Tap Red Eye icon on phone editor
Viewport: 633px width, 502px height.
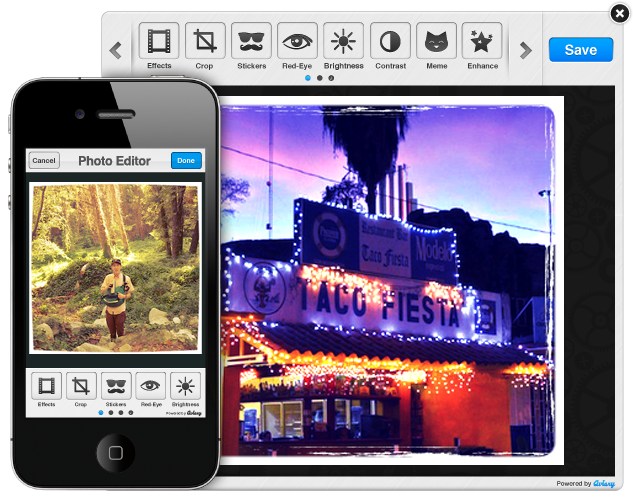(151, 386)
